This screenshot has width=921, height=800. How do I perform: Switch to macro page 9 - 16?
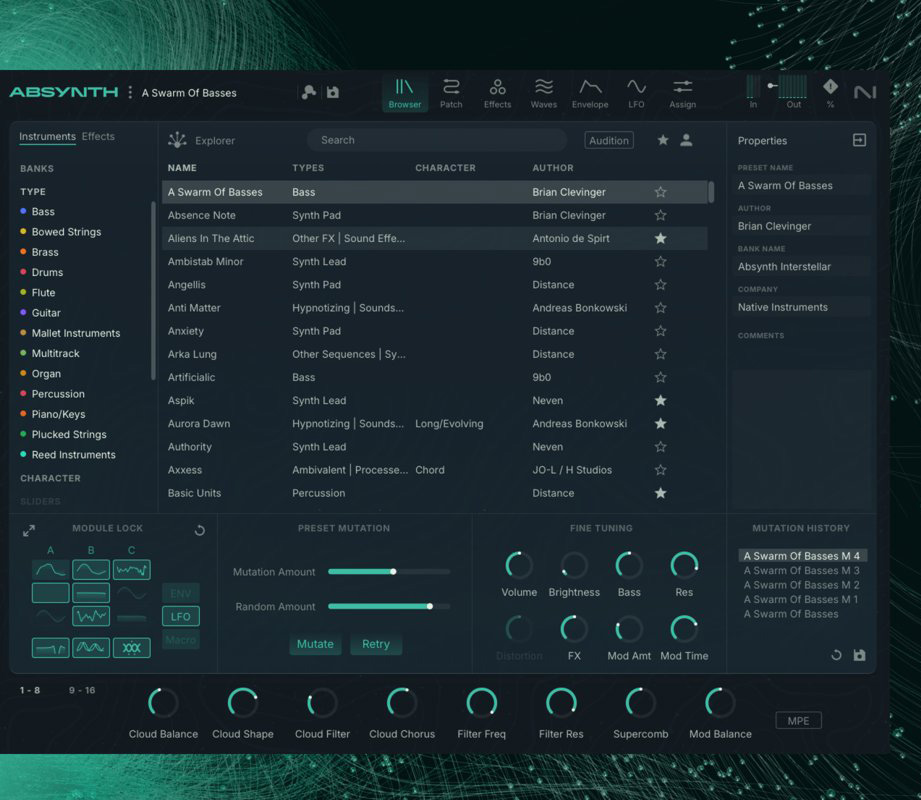[82, 690]
